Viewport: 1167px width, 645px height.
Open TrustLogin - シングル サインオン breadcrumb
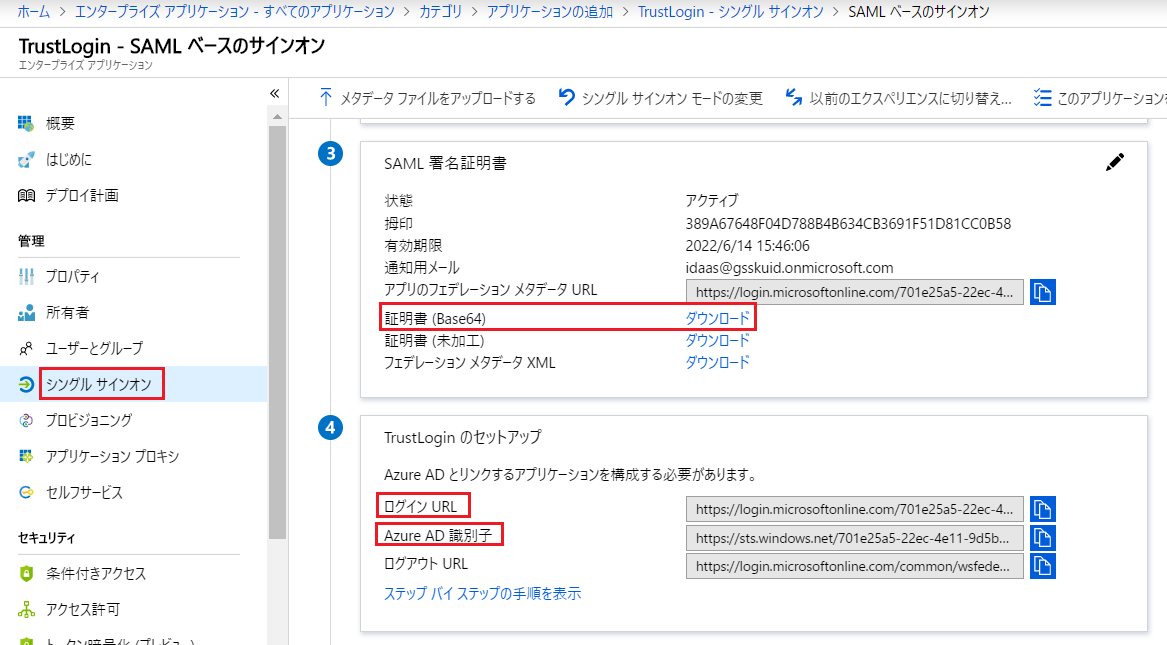pos(731,12)
